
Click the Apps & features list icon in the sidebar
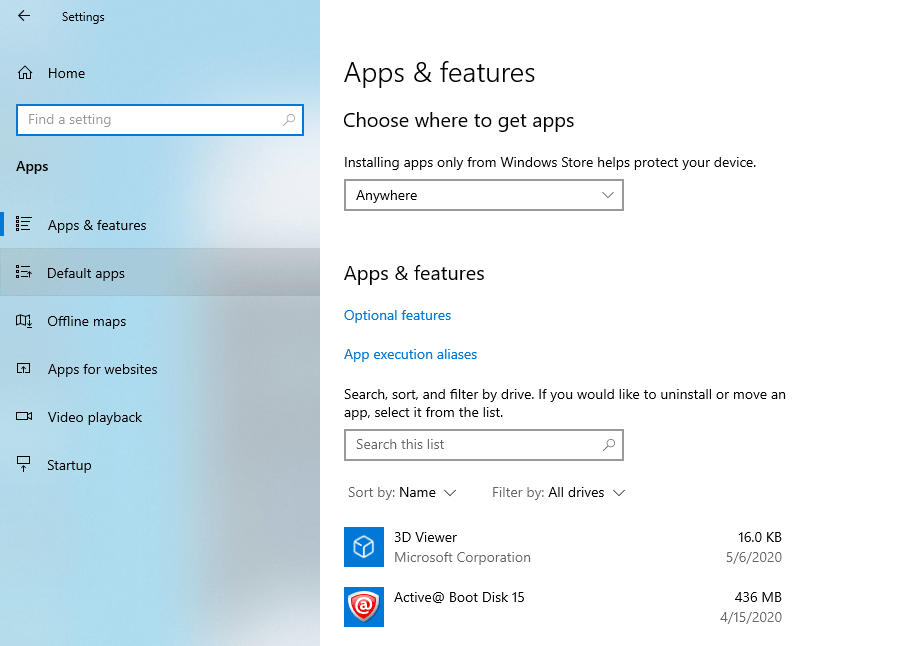click(24, 224)
